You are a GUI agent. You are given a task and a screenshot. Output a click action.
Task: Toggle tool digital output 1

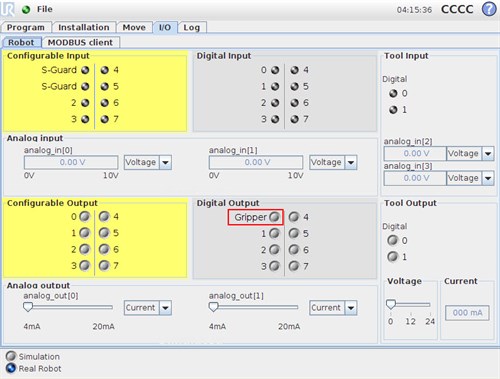click(x=393, y=256)
